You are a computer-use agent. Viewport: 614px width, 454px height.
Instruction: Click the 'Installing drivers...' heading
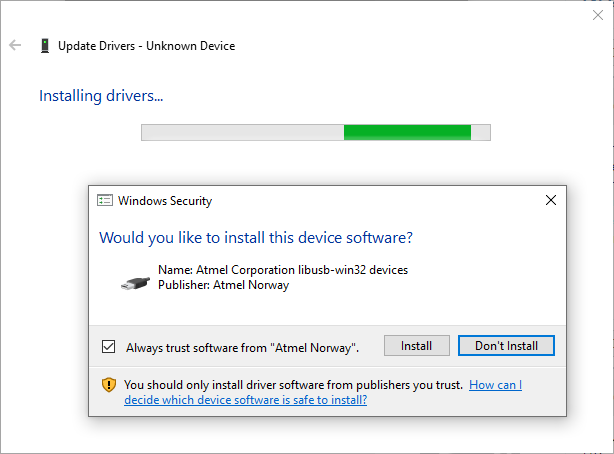tap(101, 96)
